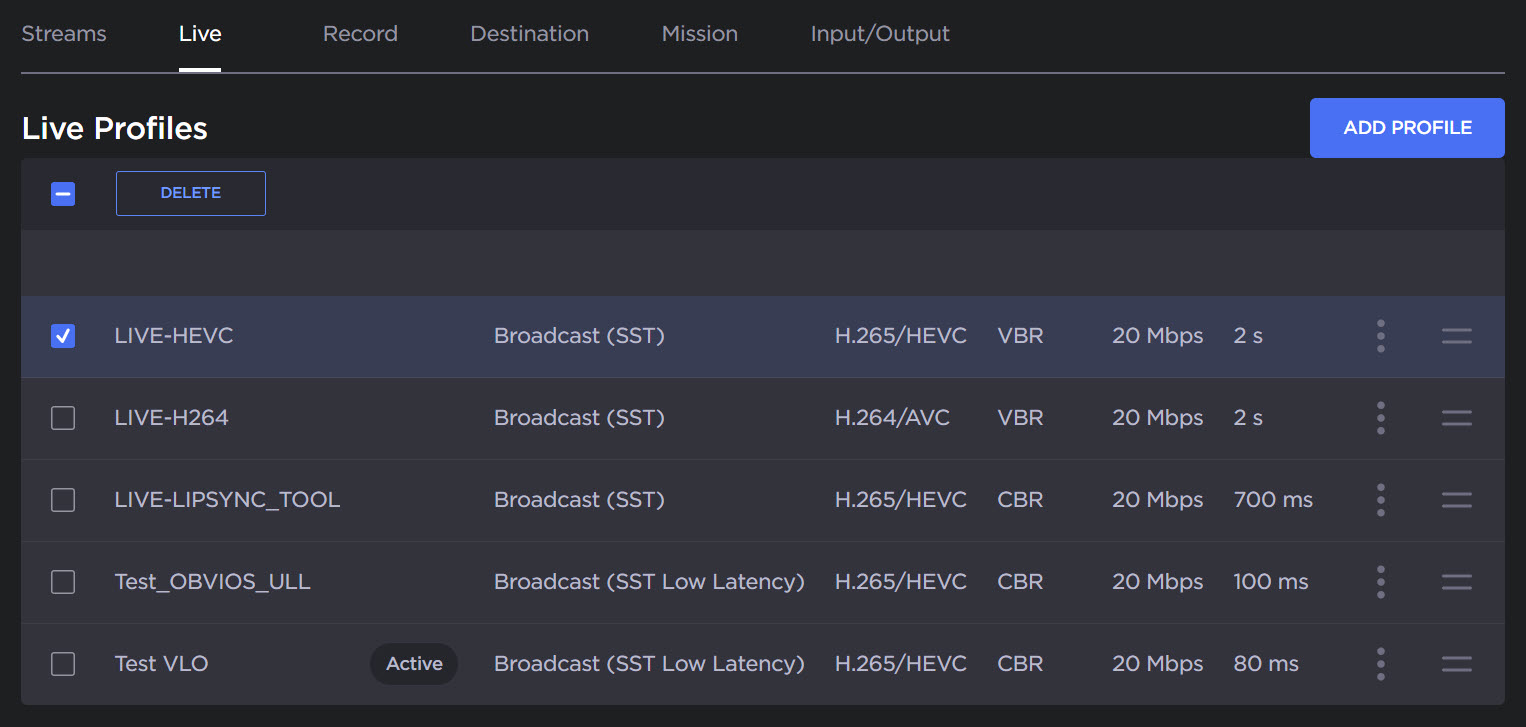1526x727 pixels.
Task: Open the three-dot menu for LIVE-H264
Action: 1380,418
